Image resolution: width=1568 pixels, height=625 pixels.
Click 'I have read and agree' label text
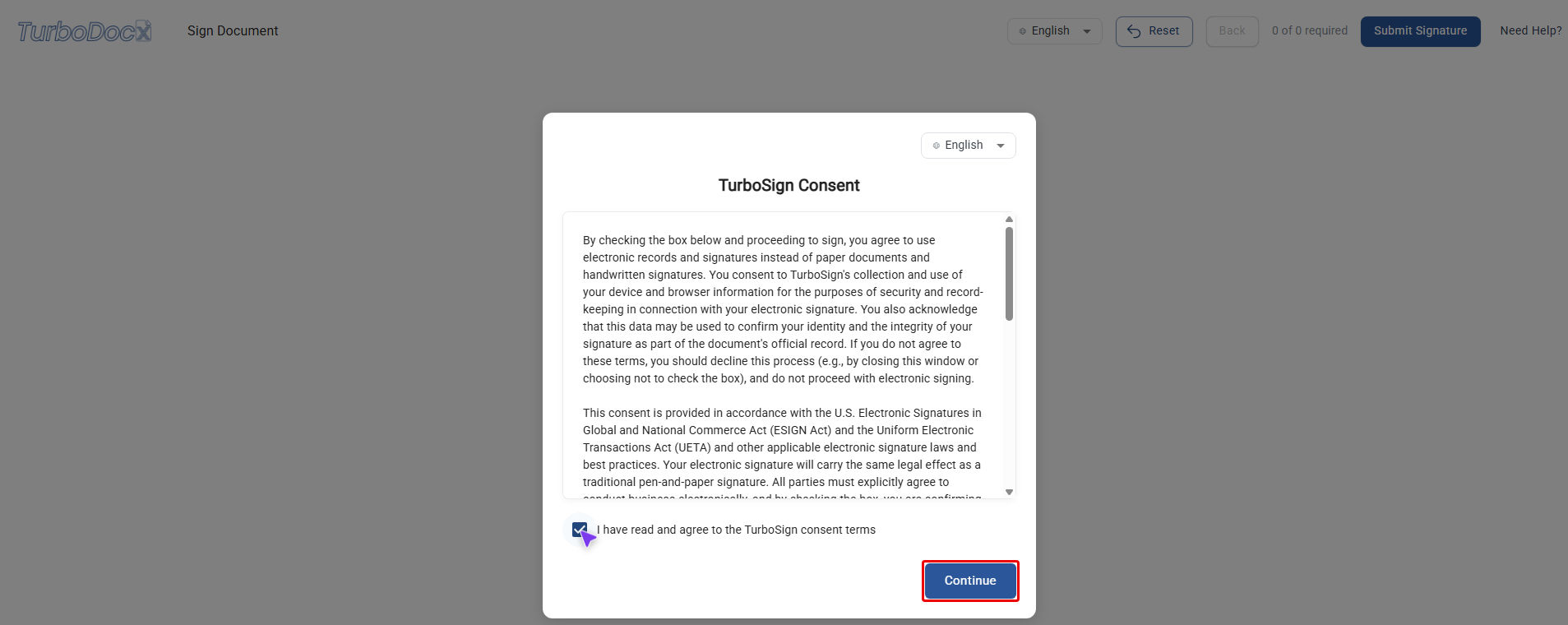[x=736, y=530]
